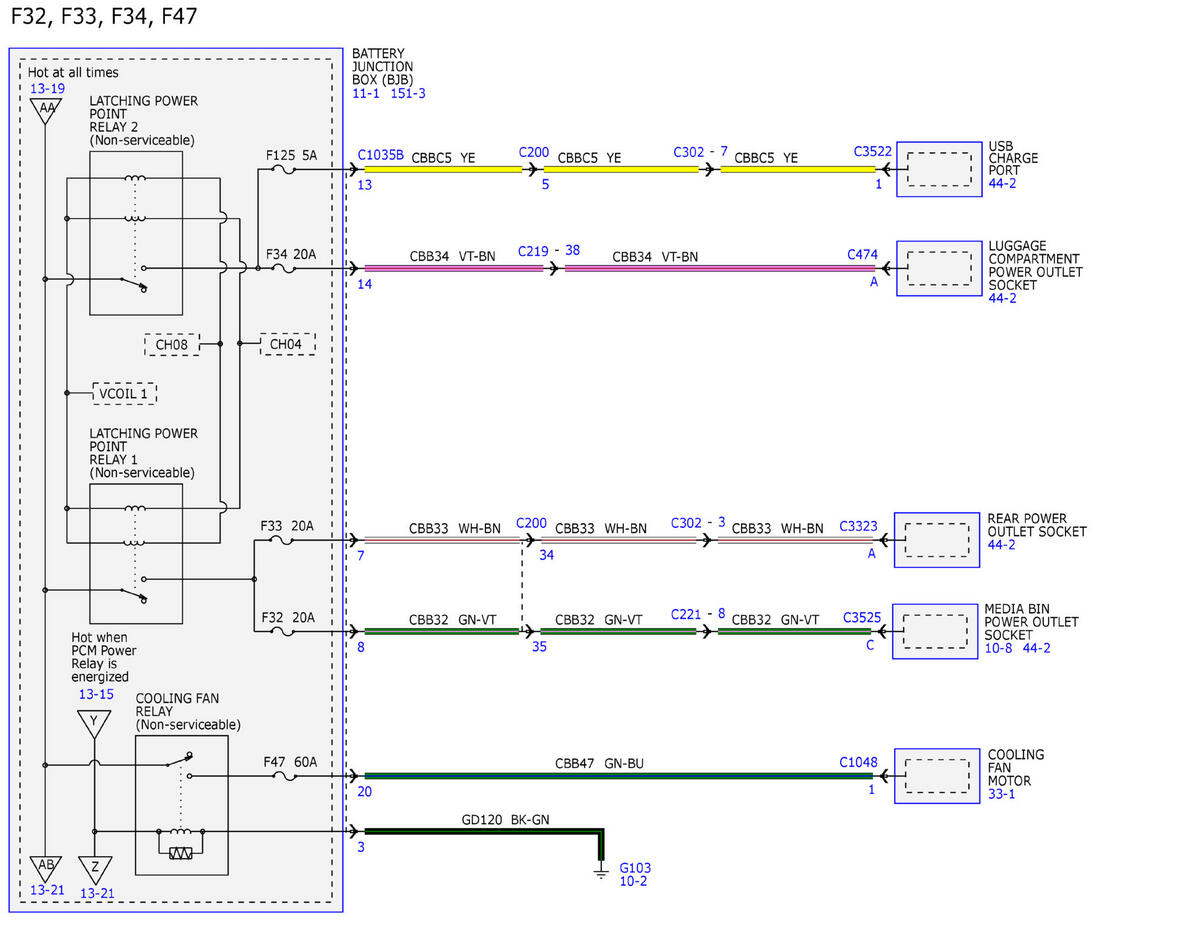
Task: Click C200 connector on the CBBC5 wire
Action: point(534,152)
